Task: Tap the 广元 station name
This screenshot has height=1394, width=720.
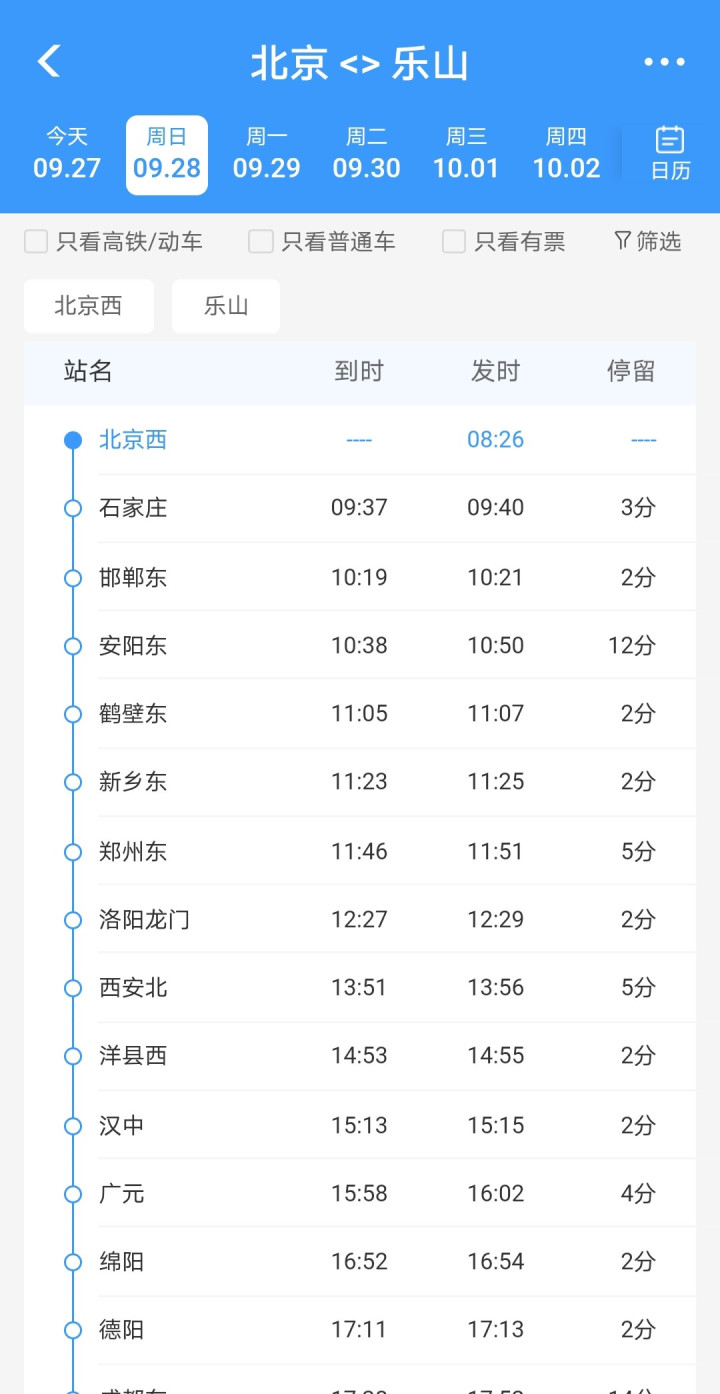Action: pos(122,1194)
